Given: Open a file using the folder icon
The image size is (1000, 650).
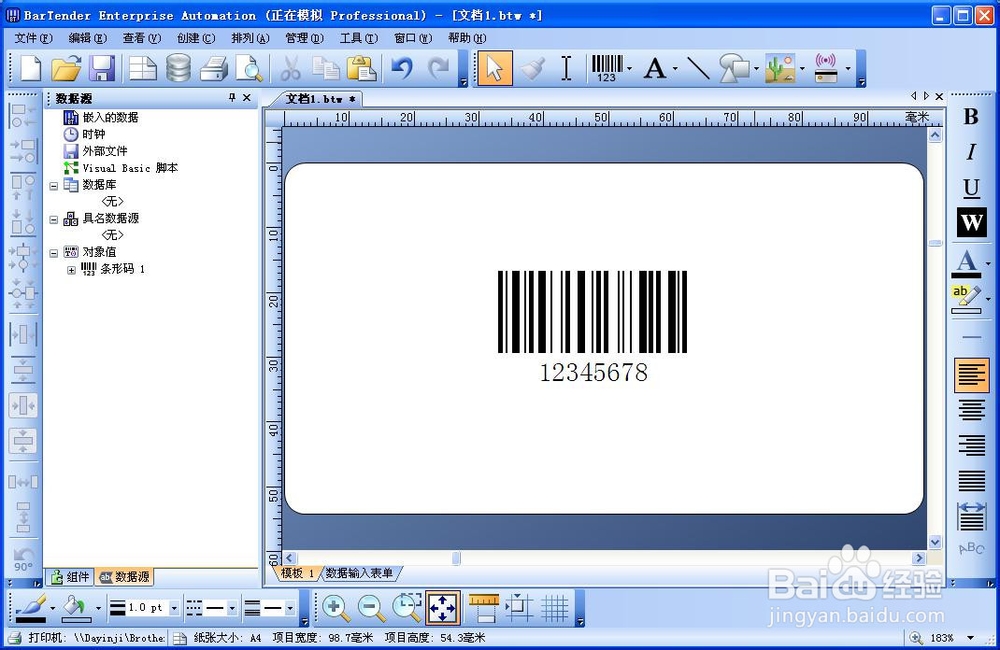Looking at the screenshot, I should (x=66, y=68).
